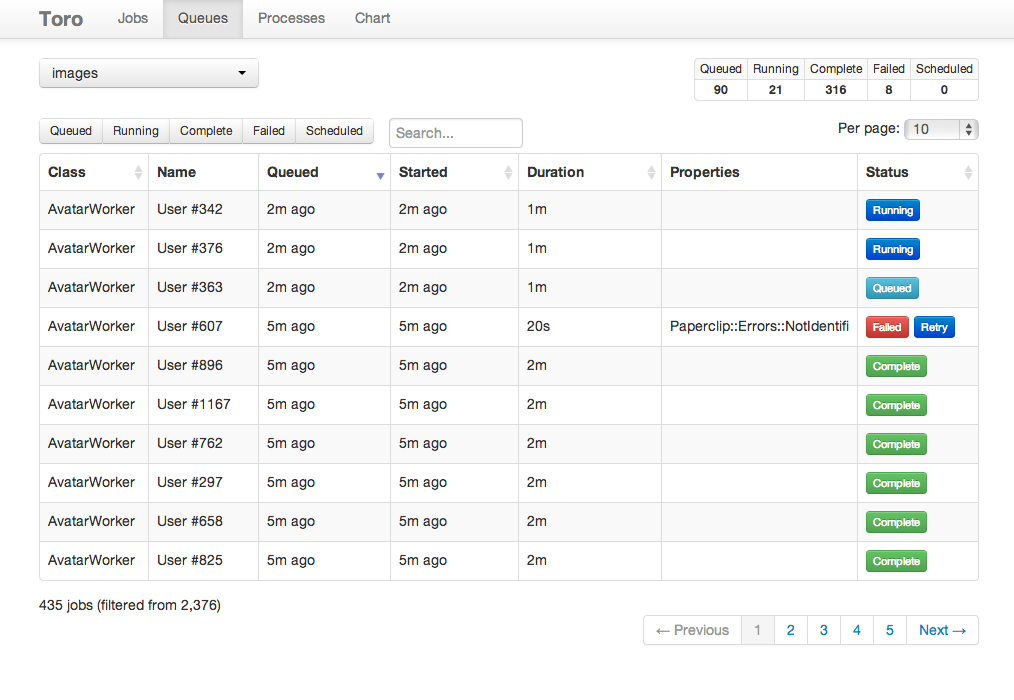
Task: Jump to page 3
Action: point(824,630)
